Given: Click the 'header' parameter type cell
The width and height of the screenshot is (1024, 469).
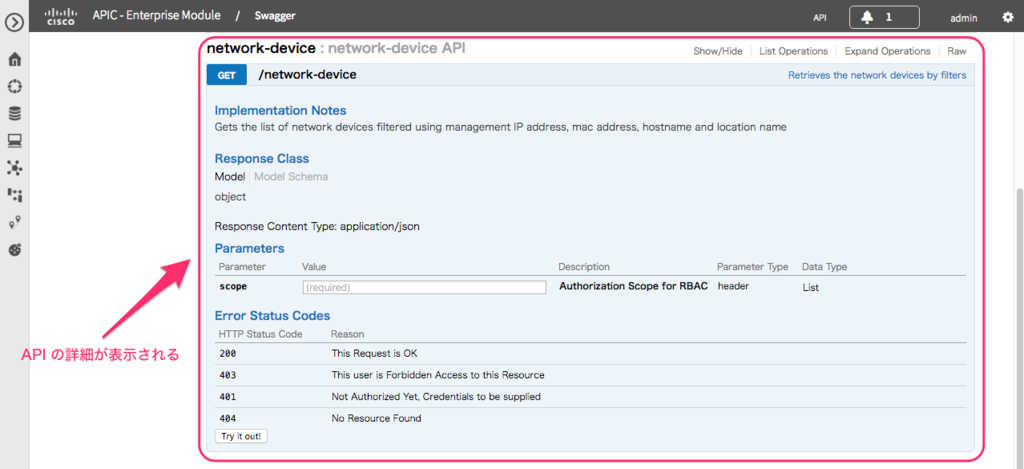Looking at the screenshot, I should pos(733,286).
